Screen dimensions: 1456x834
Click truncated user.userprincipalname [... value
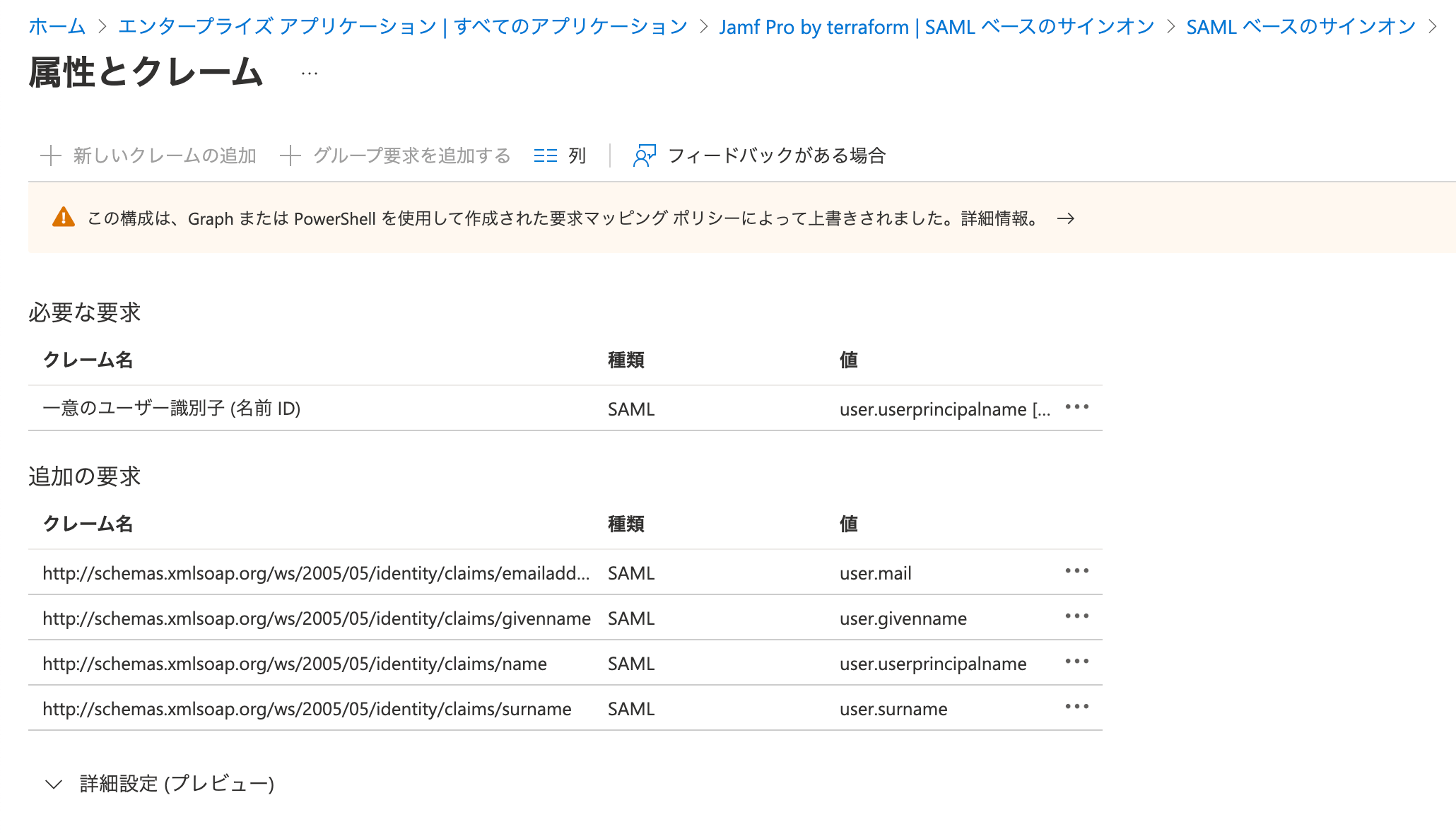945,409
